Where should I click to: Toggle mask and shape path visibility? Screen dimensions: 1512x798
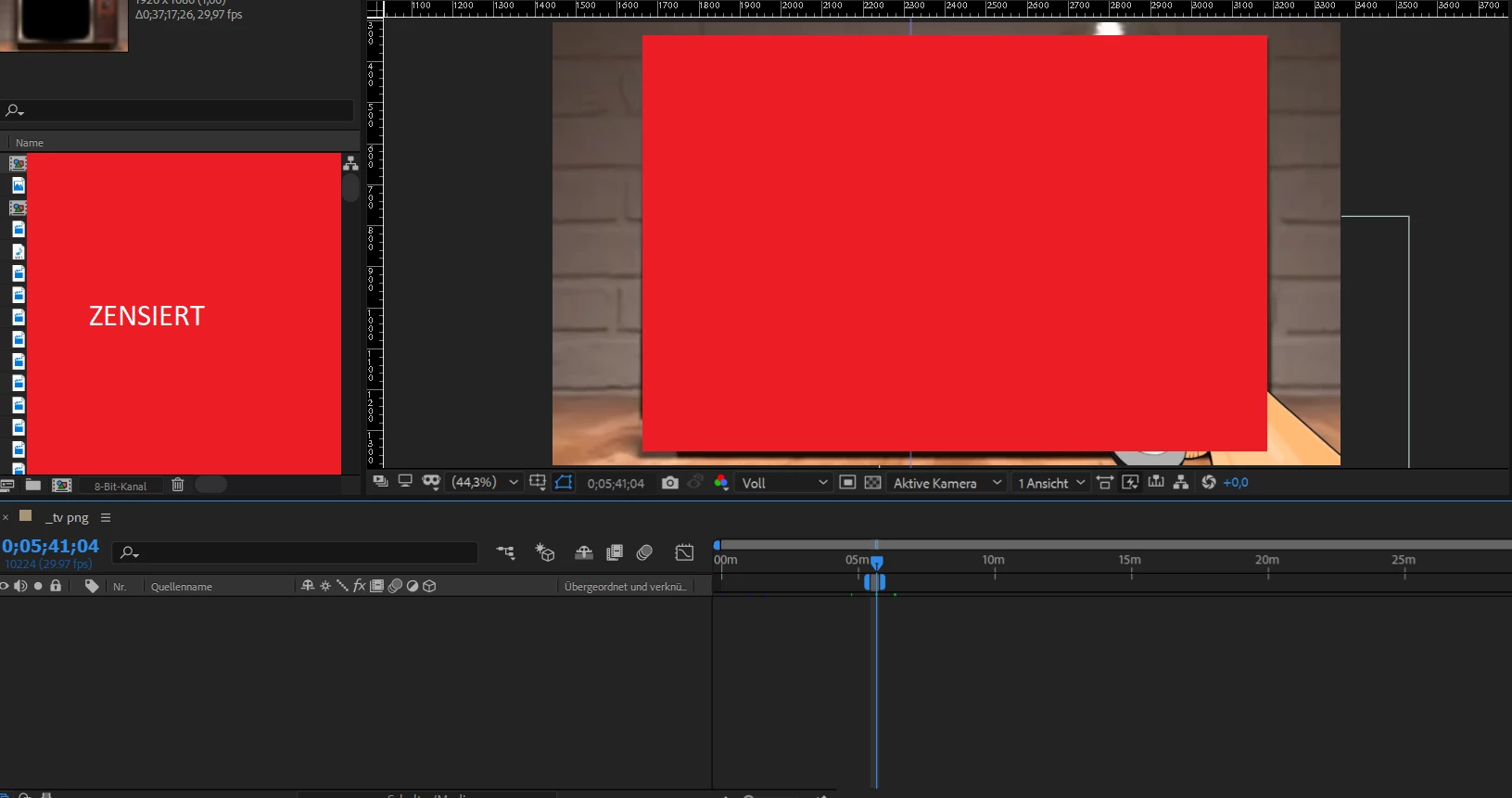coord(564,482)
